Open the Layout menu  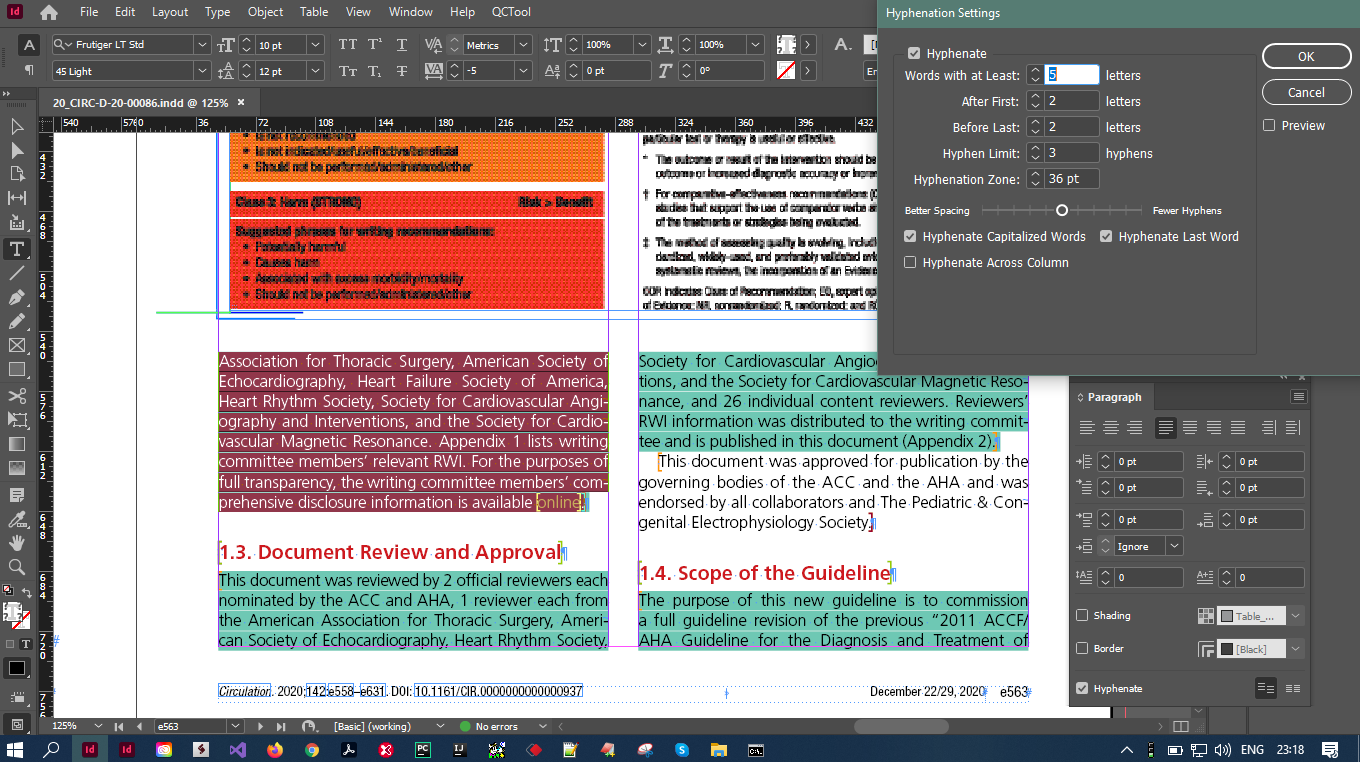[x=170, y=12]
